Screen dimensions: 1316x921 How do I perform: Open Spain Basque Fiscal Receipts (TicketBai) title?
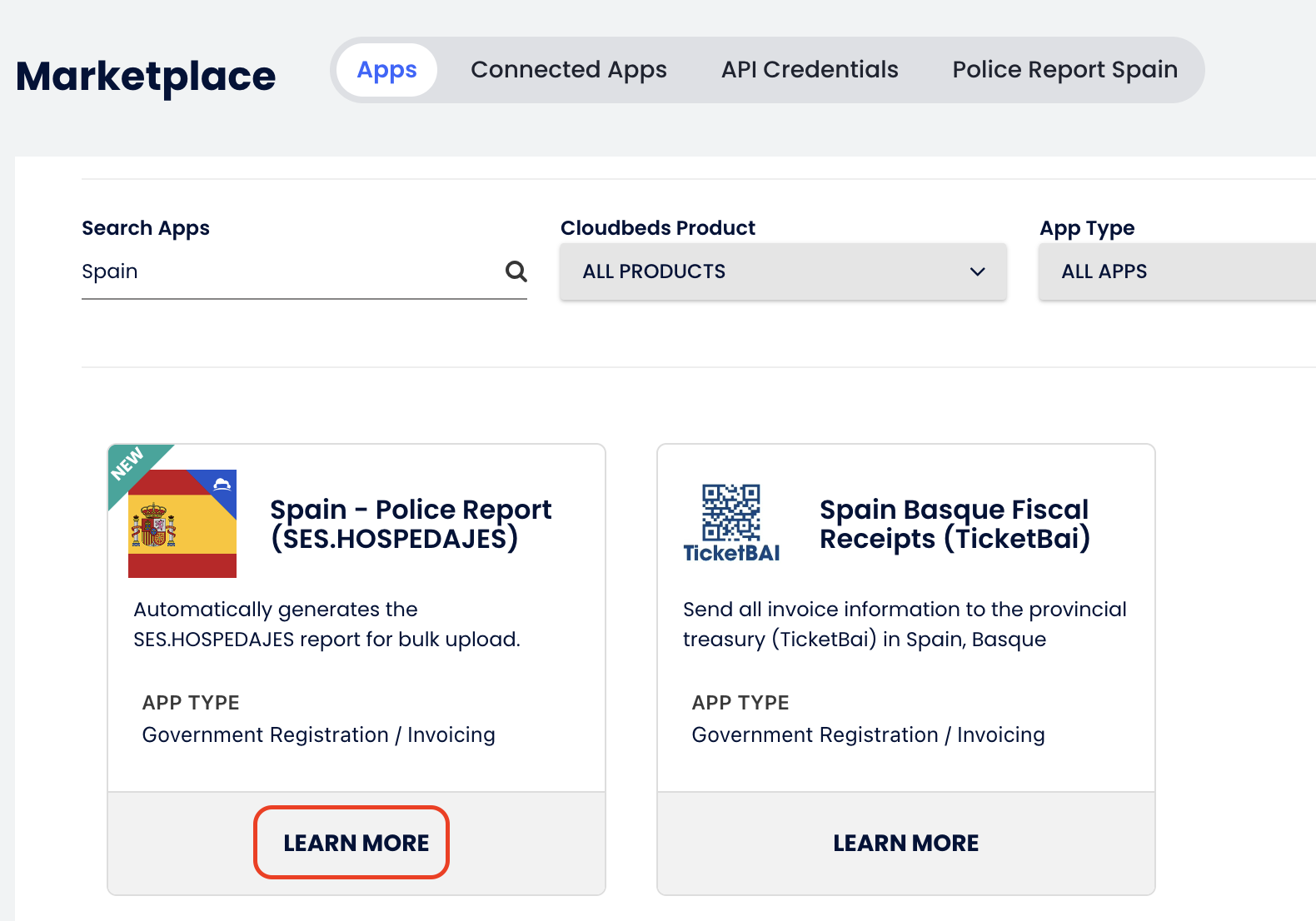pos(955,524)
